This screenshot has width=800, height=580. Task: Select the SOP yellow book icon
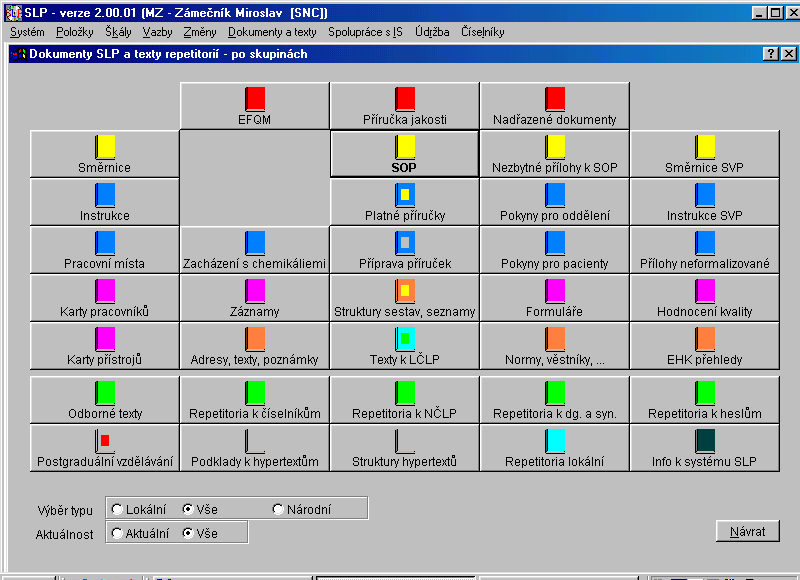tap(405, 147)
